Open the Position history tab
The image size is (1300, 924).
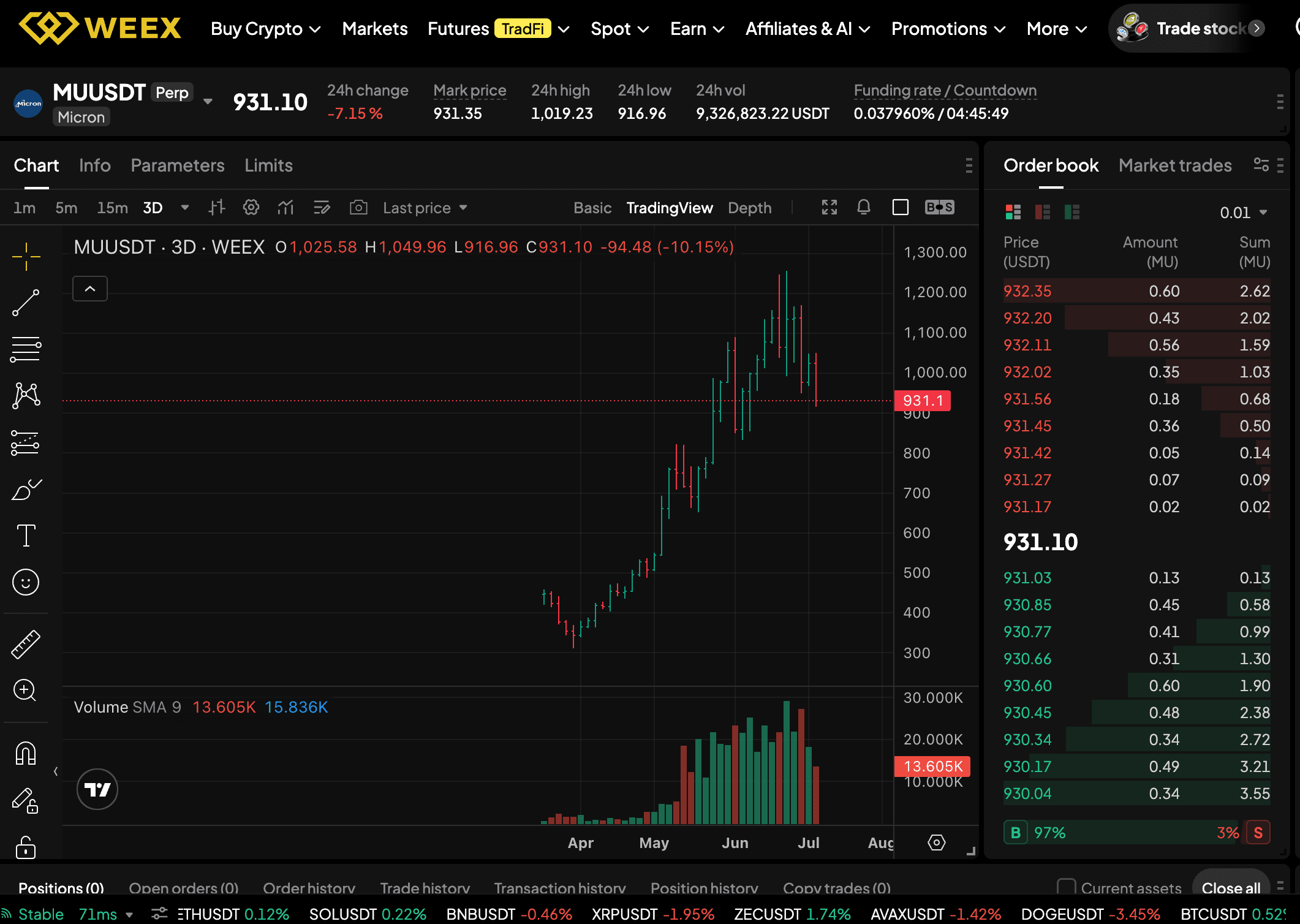point(705,888)
